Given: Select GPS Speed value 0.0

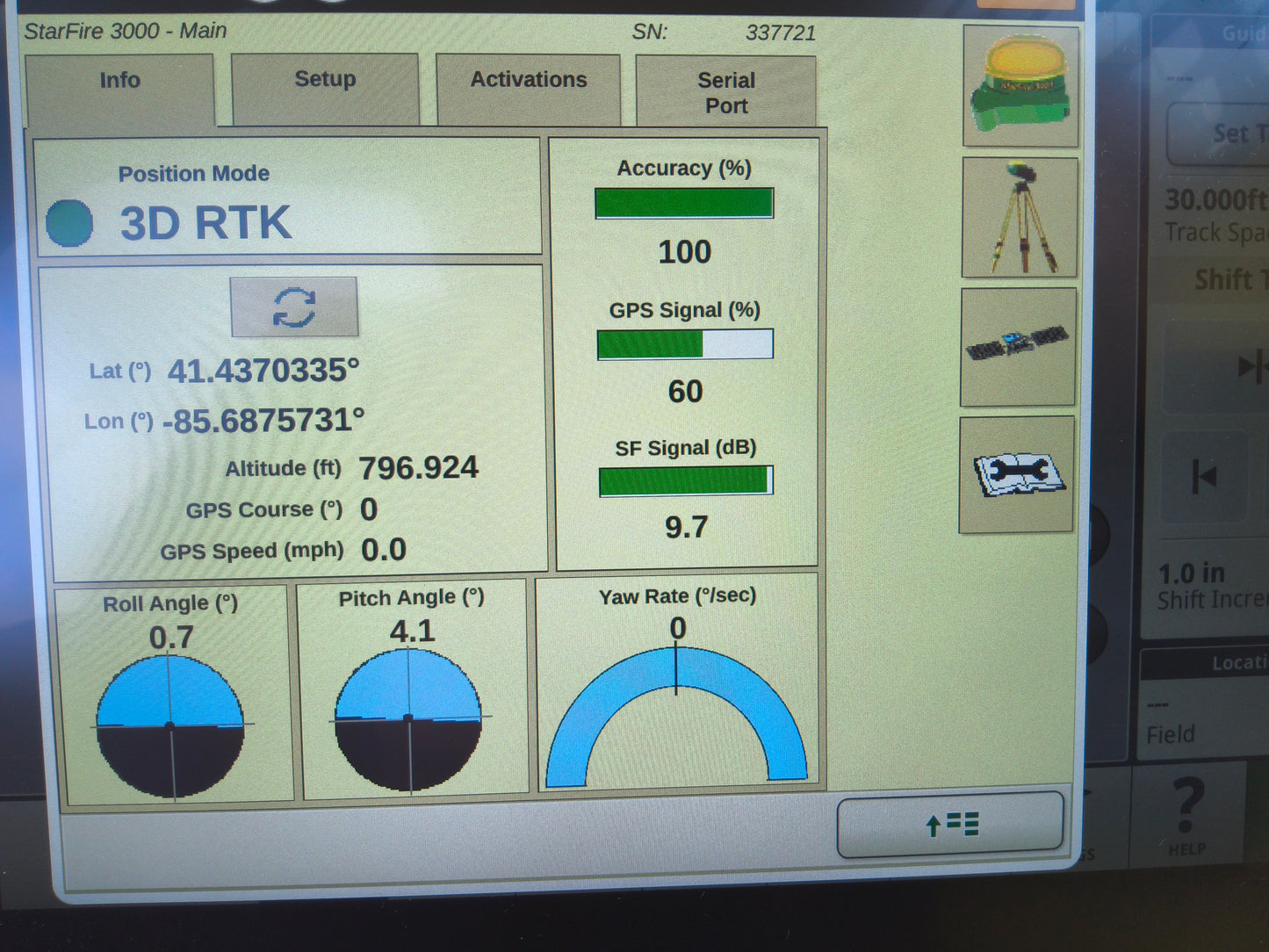Looking at the screenshot, I should [x=384, y=550].
